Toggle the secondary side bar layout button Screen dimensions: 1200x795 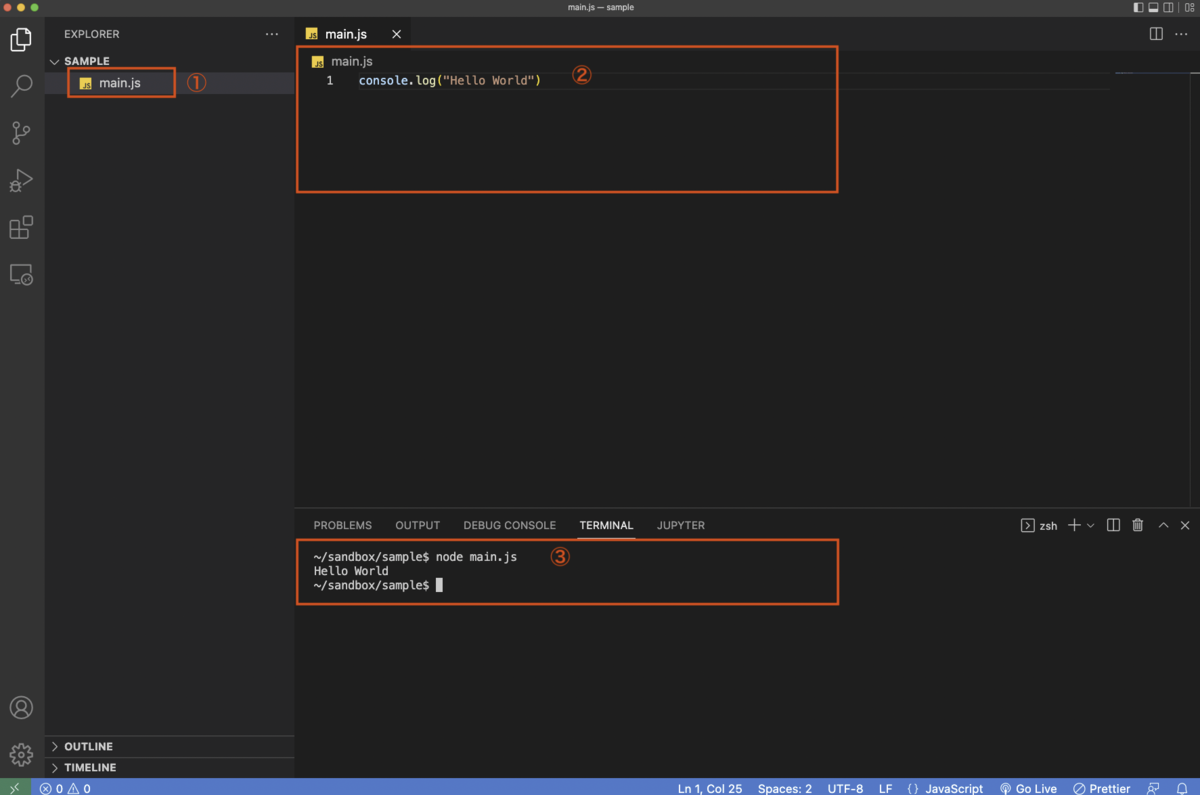click(1168, 7)
